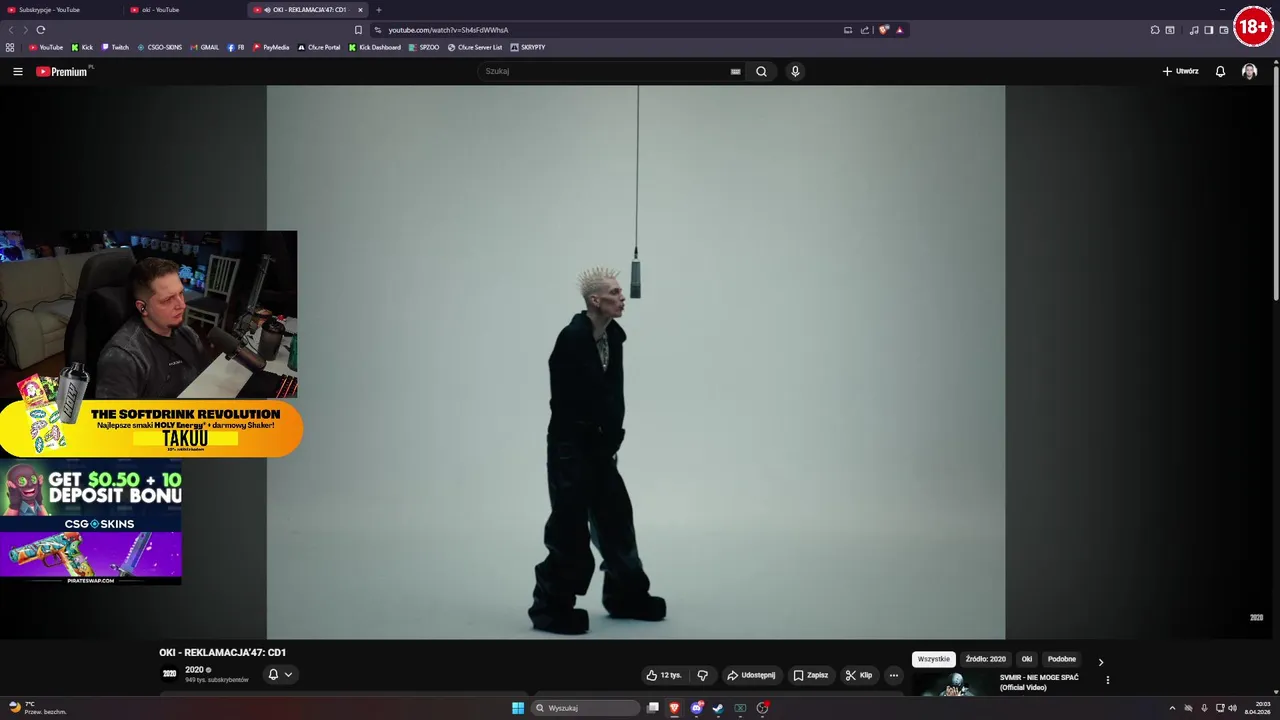Open Brave Rewards triangle icon
The image size is (1280, 720).
[899, 30]
